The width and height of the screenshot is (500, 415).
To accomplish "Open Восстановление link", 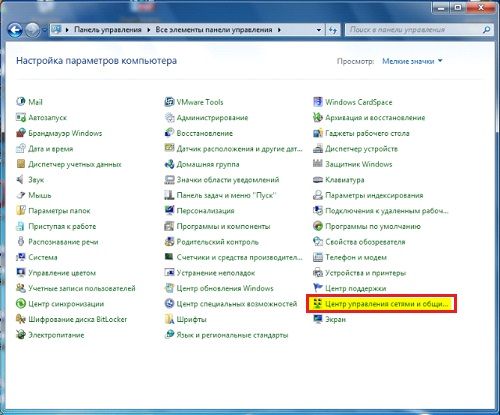I will coord(205,133).
